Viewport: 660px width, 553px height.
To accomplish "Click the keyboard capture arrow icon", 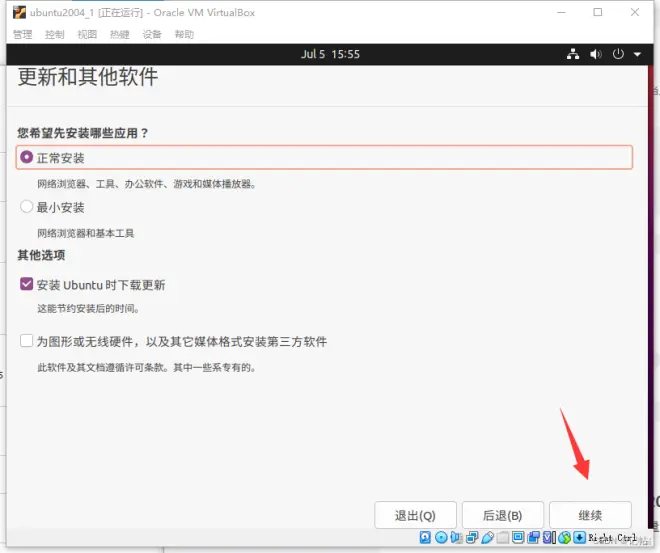I will [580, 537].
